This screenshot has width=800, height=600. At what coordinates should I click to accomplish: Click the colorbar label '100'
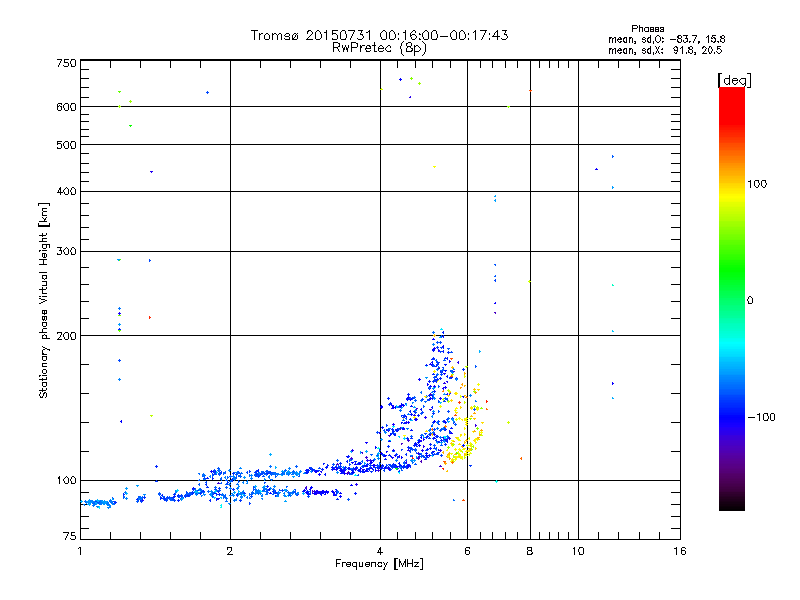point(757,184)
